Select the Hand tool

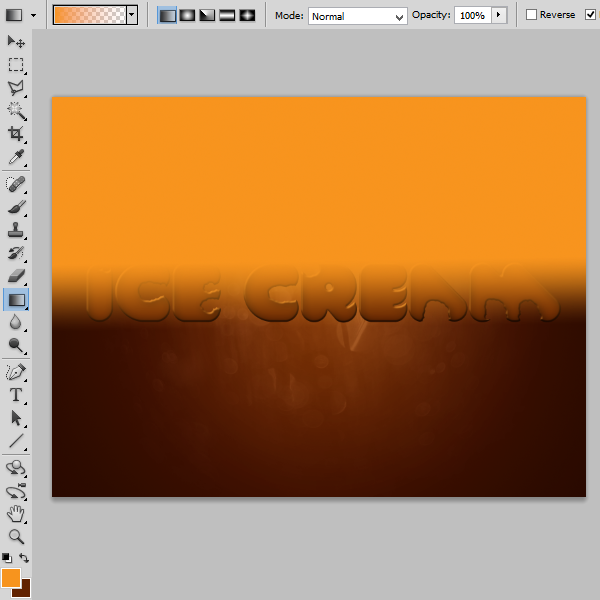16,514
